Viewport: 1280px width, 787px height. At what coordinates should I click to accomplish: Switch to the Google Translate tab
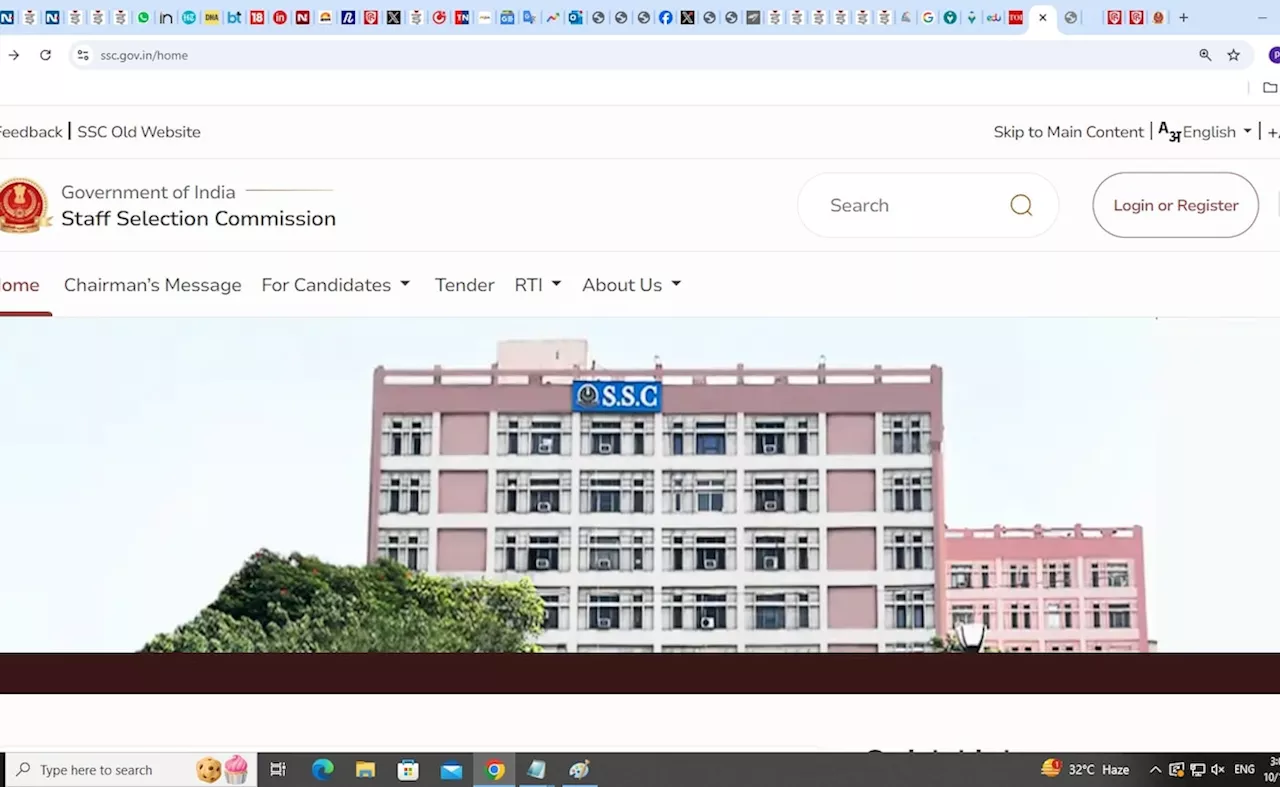[529, 18]
